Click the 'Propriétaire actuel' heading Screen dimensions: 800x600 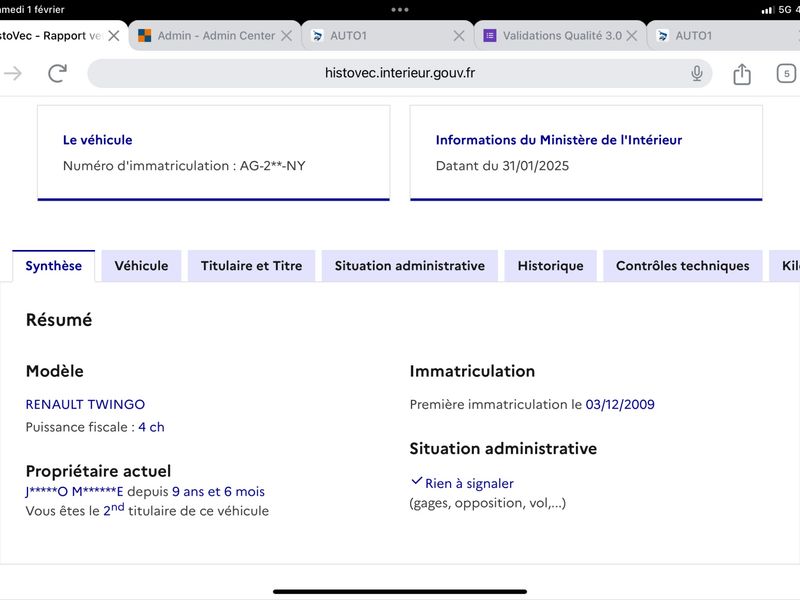98,471
